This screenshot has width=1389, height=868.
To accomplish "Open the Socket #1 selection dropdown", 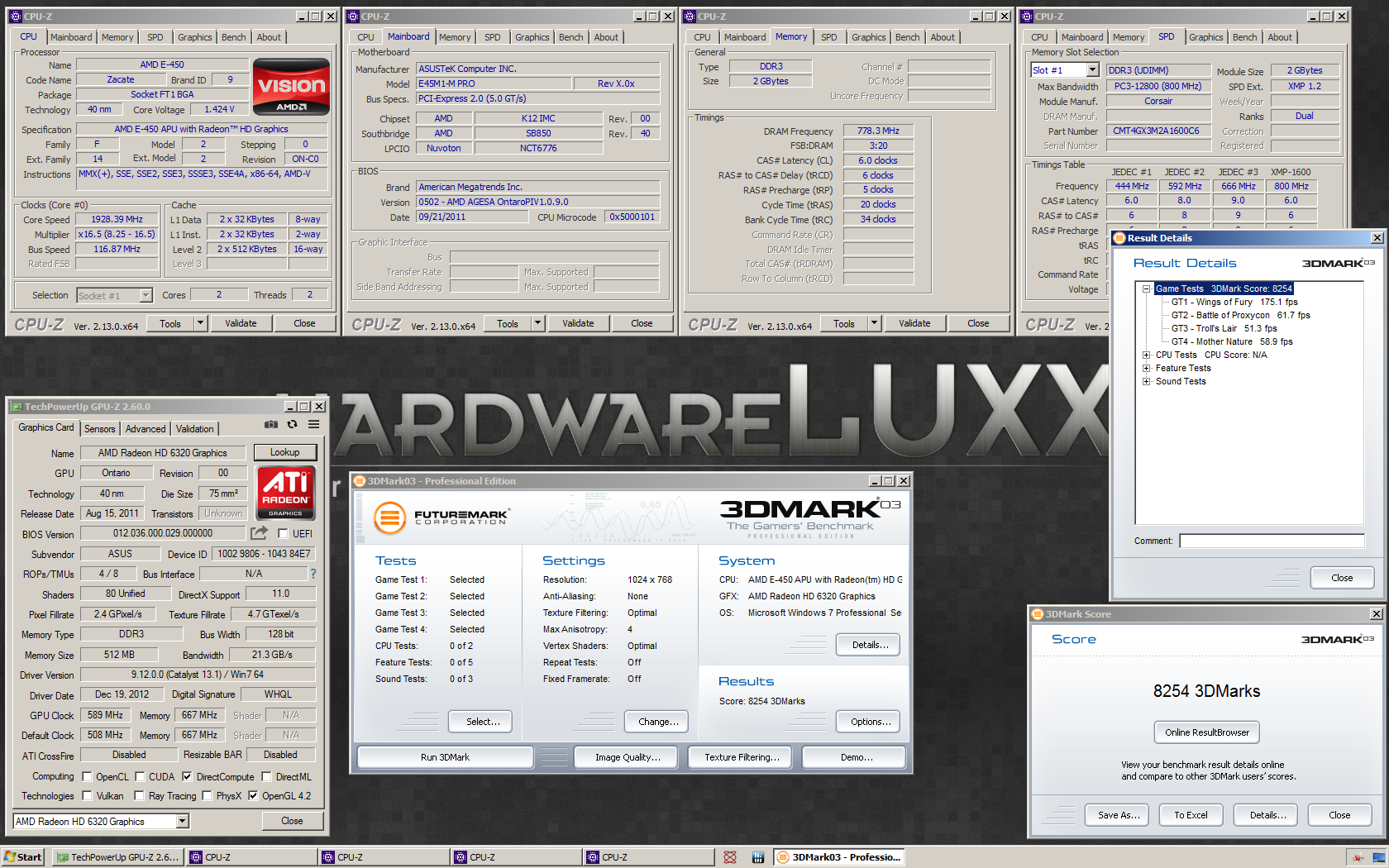I will point(146,295).
